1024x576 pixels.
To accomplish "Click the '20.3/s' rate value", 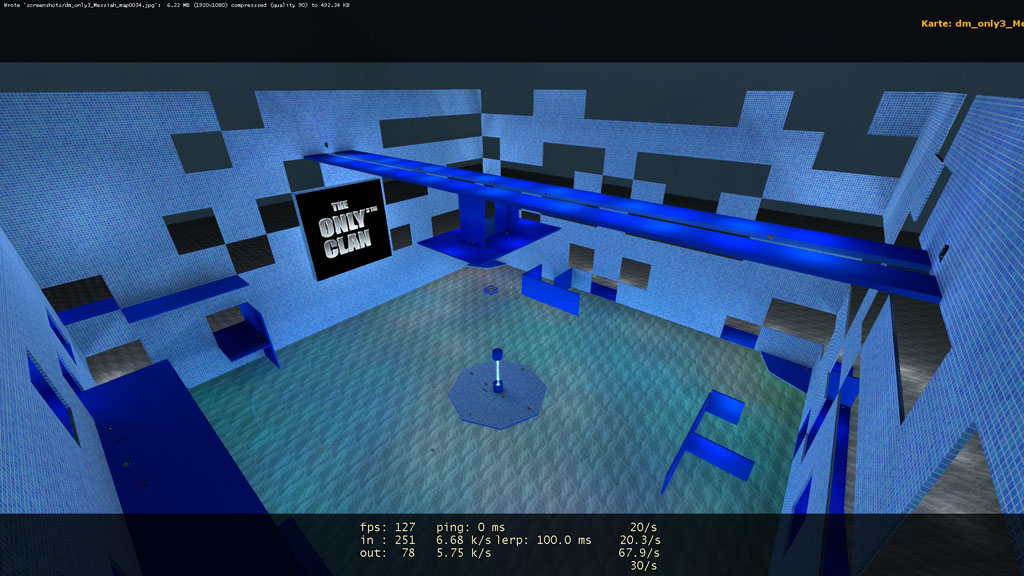I will point(640,540).
